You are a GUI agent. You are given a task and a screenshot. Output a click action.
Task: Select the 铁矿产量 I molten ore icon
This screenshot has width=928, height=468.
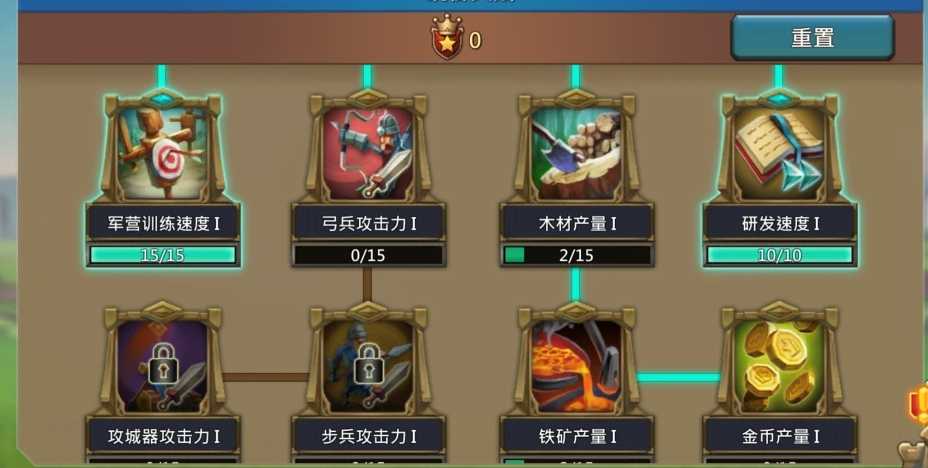pos(576,366)
